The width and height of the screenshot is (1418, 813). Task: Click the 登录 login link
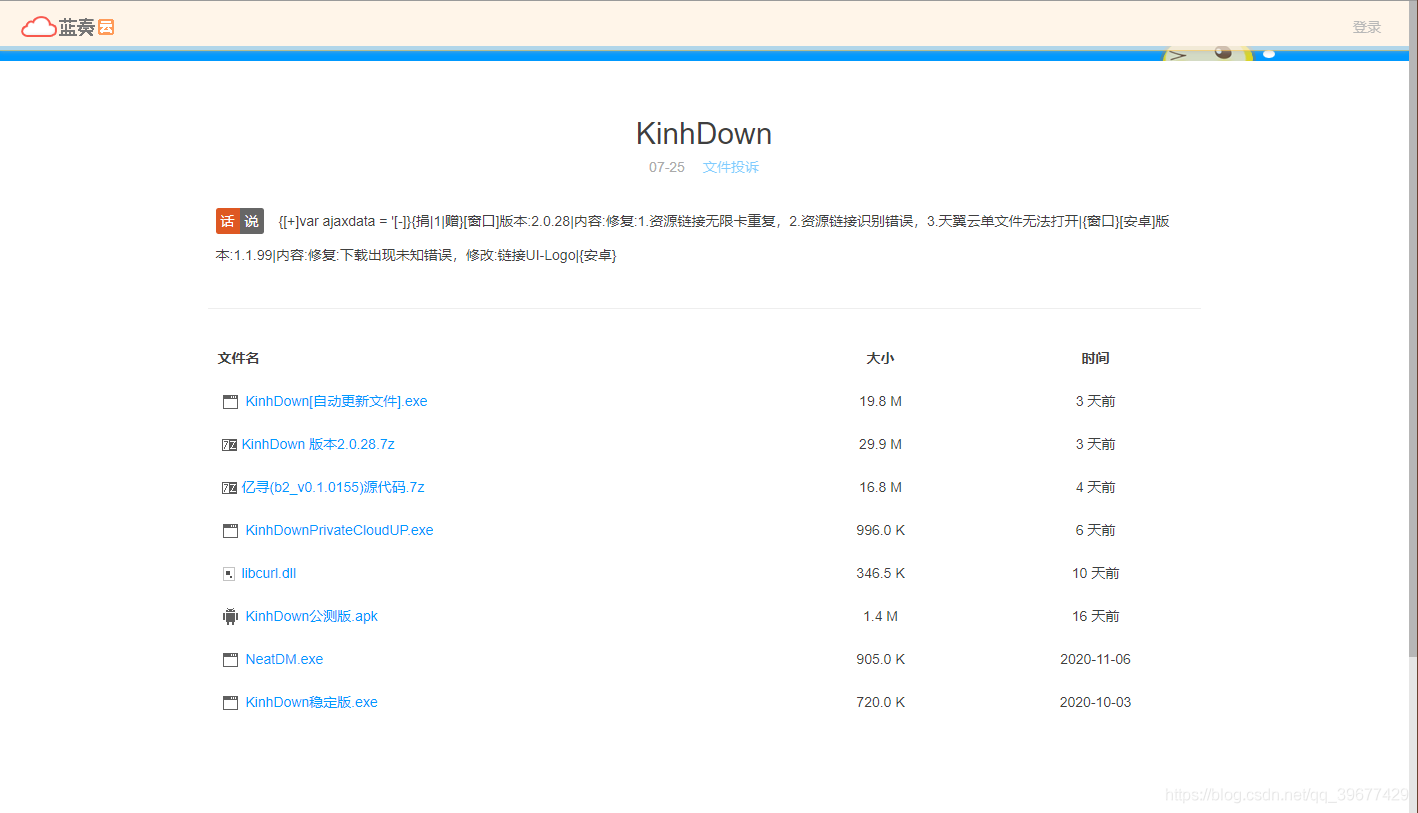point(1367,27)
